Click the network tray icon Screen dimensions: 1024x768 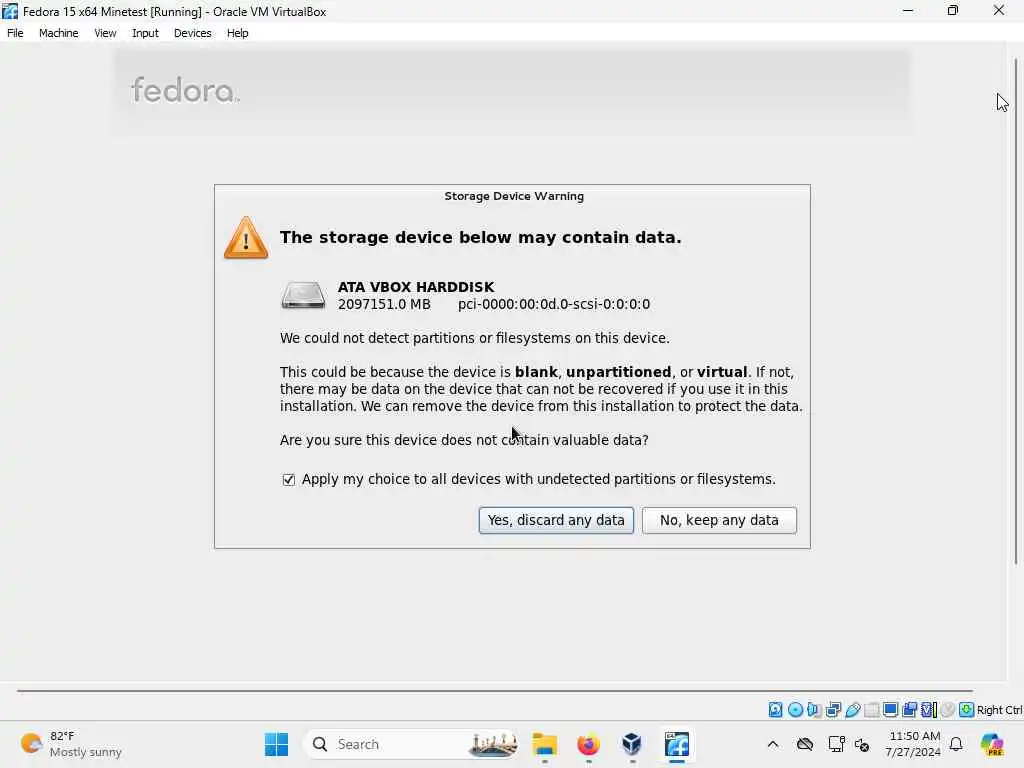836,744
